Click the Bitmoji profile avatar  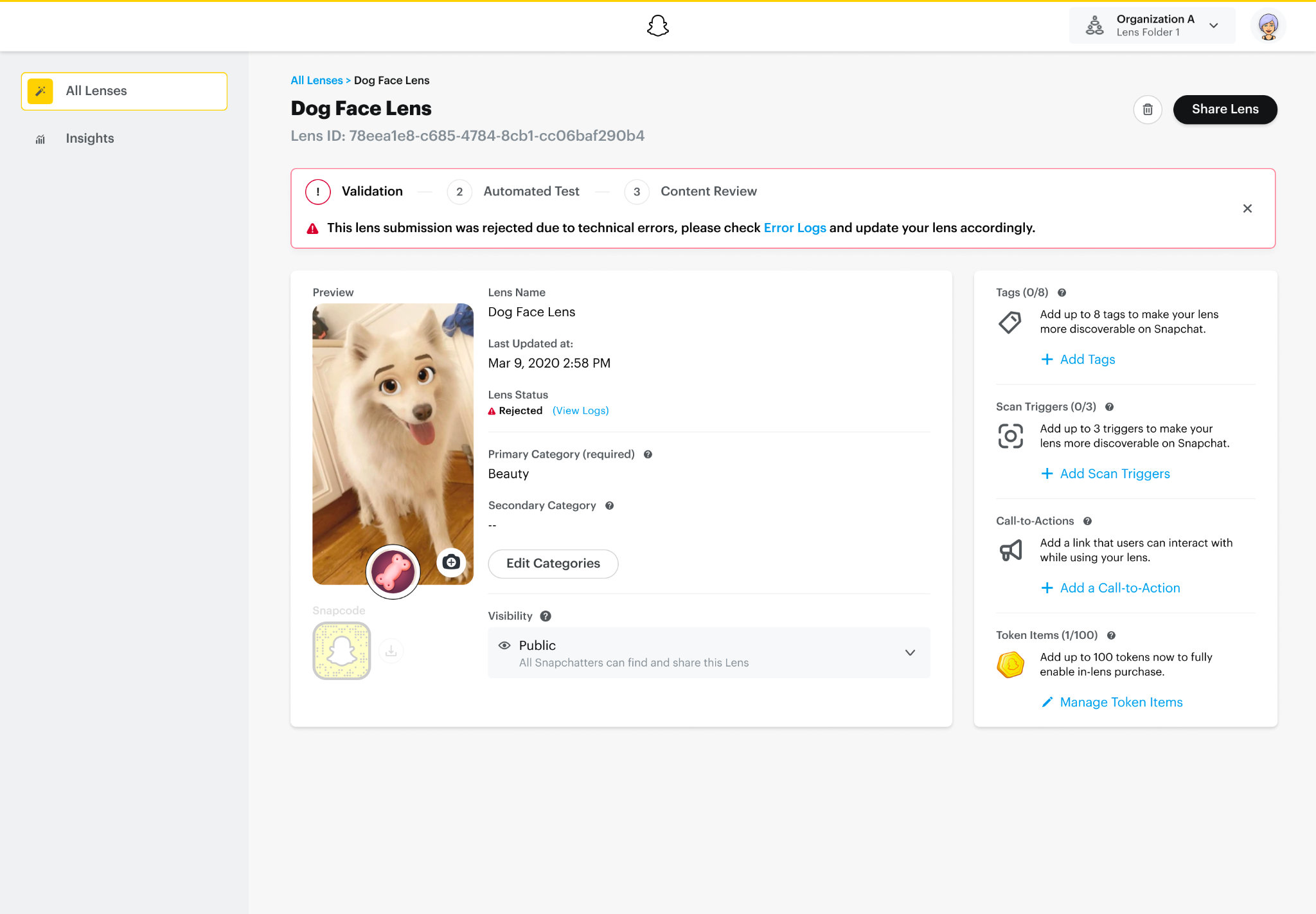1268,26
